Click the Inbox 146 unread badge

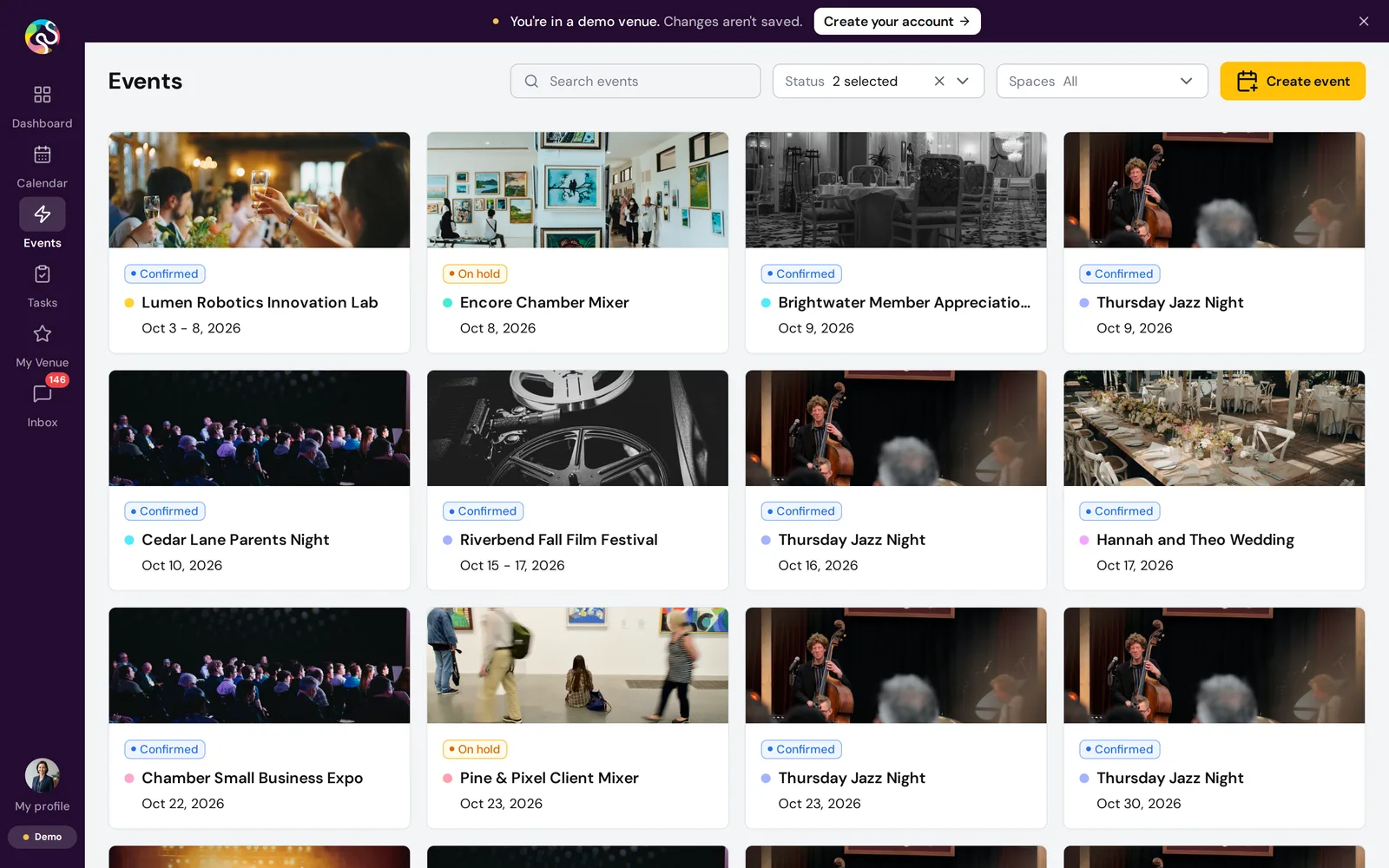(57, 380)
